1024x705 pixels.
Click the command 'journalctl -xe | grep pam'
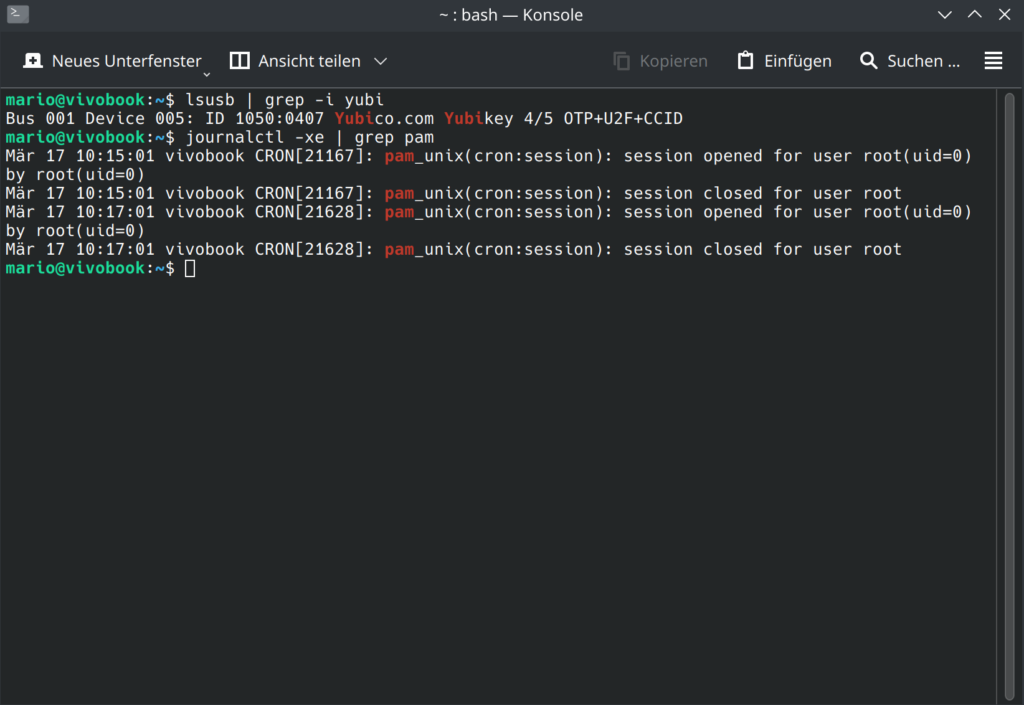click(310, 137)
